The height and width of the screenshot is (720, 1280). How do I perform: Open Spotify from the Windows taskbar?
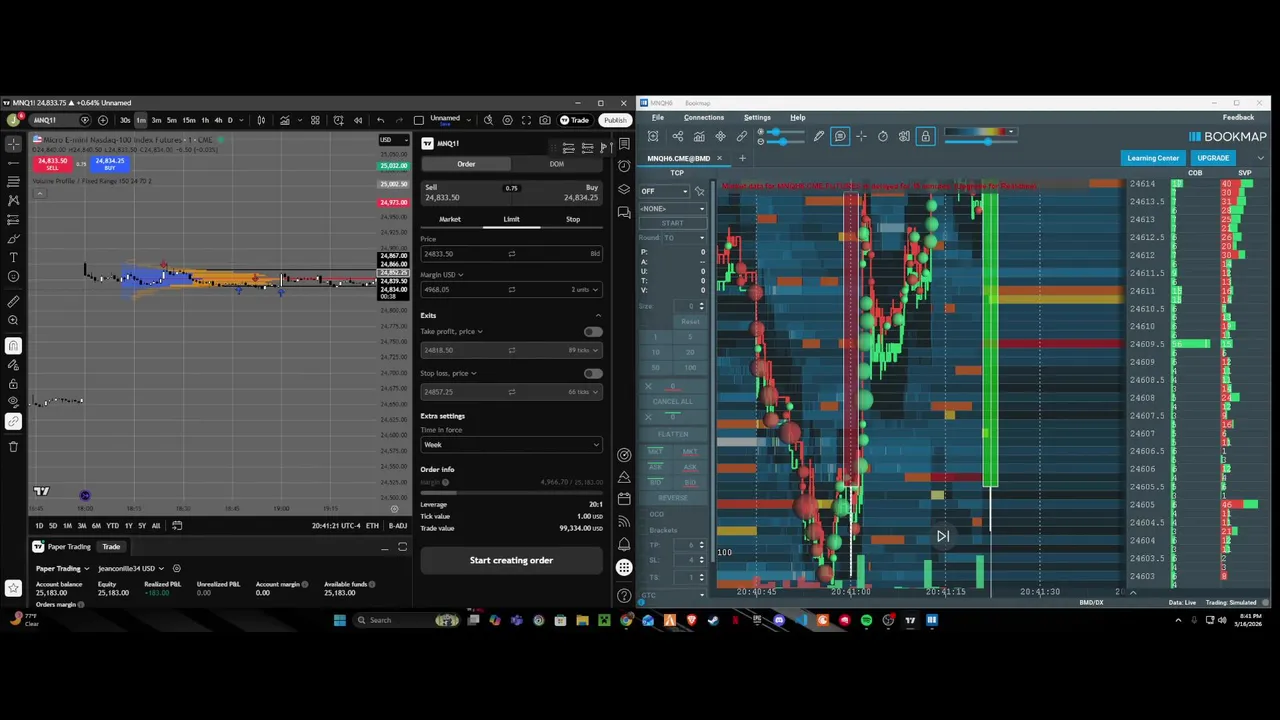pyautogui.click(x=866, y=620)
